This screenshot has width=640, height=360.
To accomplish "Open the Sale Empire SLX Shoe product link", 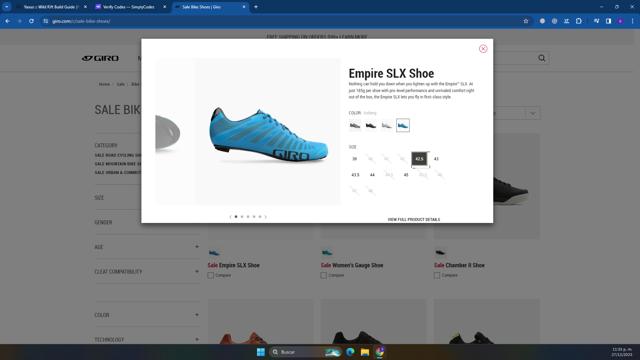I will pyautogui.click(x=233, y=265).
